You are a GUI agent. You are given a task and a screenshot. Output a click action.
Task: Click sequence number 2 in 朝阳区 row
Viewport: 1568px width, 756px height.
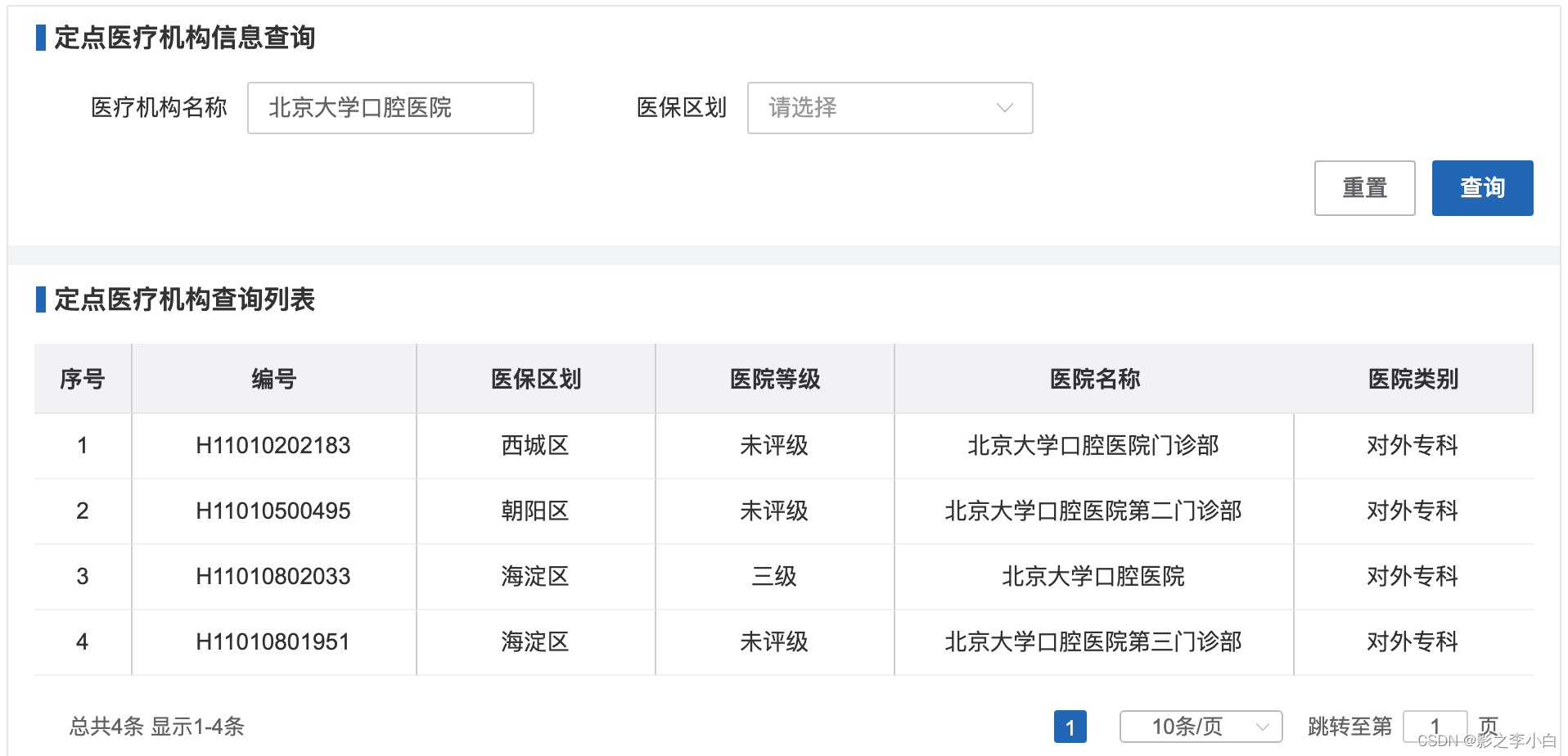click(83, 511)
